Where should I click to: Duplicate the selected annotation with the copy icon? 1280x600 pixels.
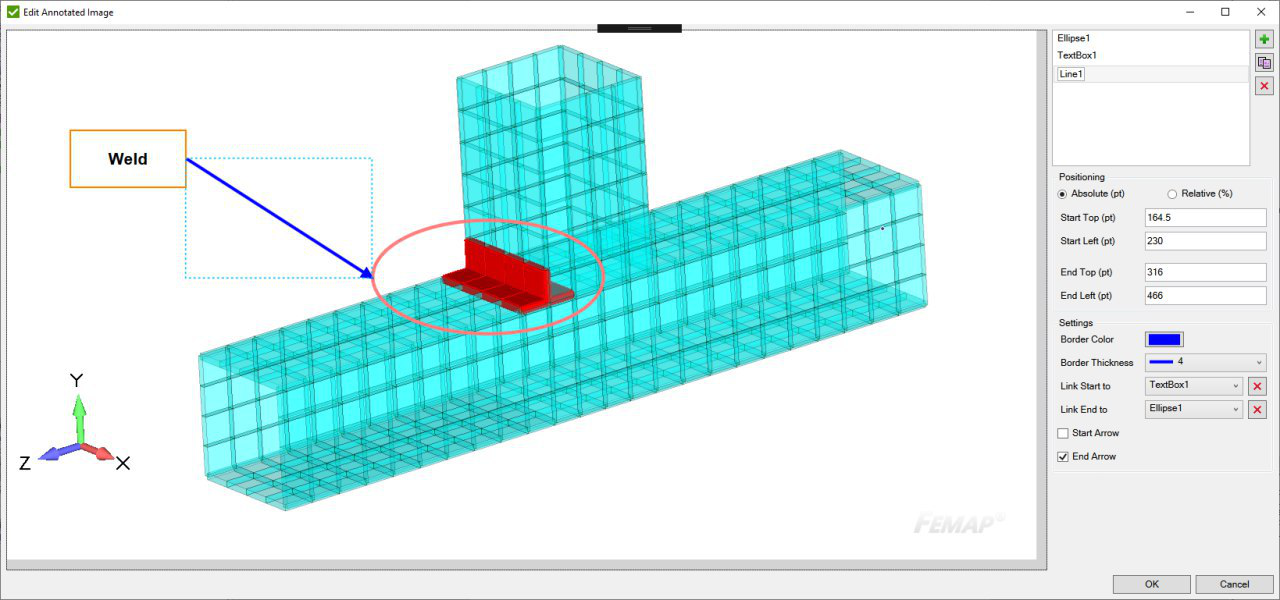coord(1265,62)
